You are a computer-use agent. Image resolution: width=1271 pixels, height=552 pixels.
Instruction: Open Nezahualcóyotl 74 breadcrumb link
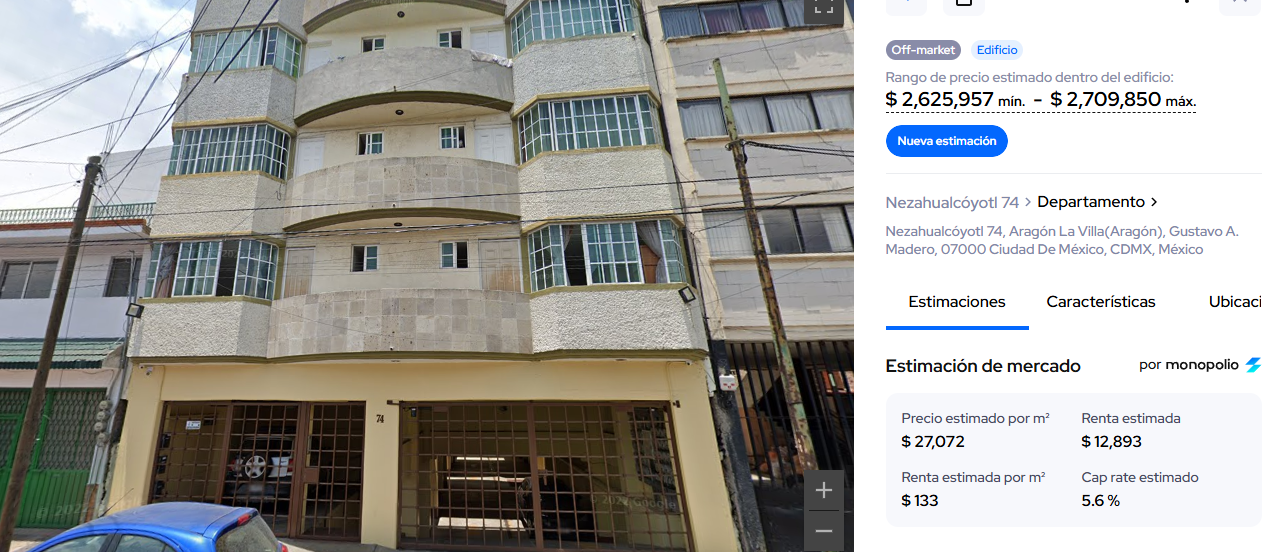[952, 202]
